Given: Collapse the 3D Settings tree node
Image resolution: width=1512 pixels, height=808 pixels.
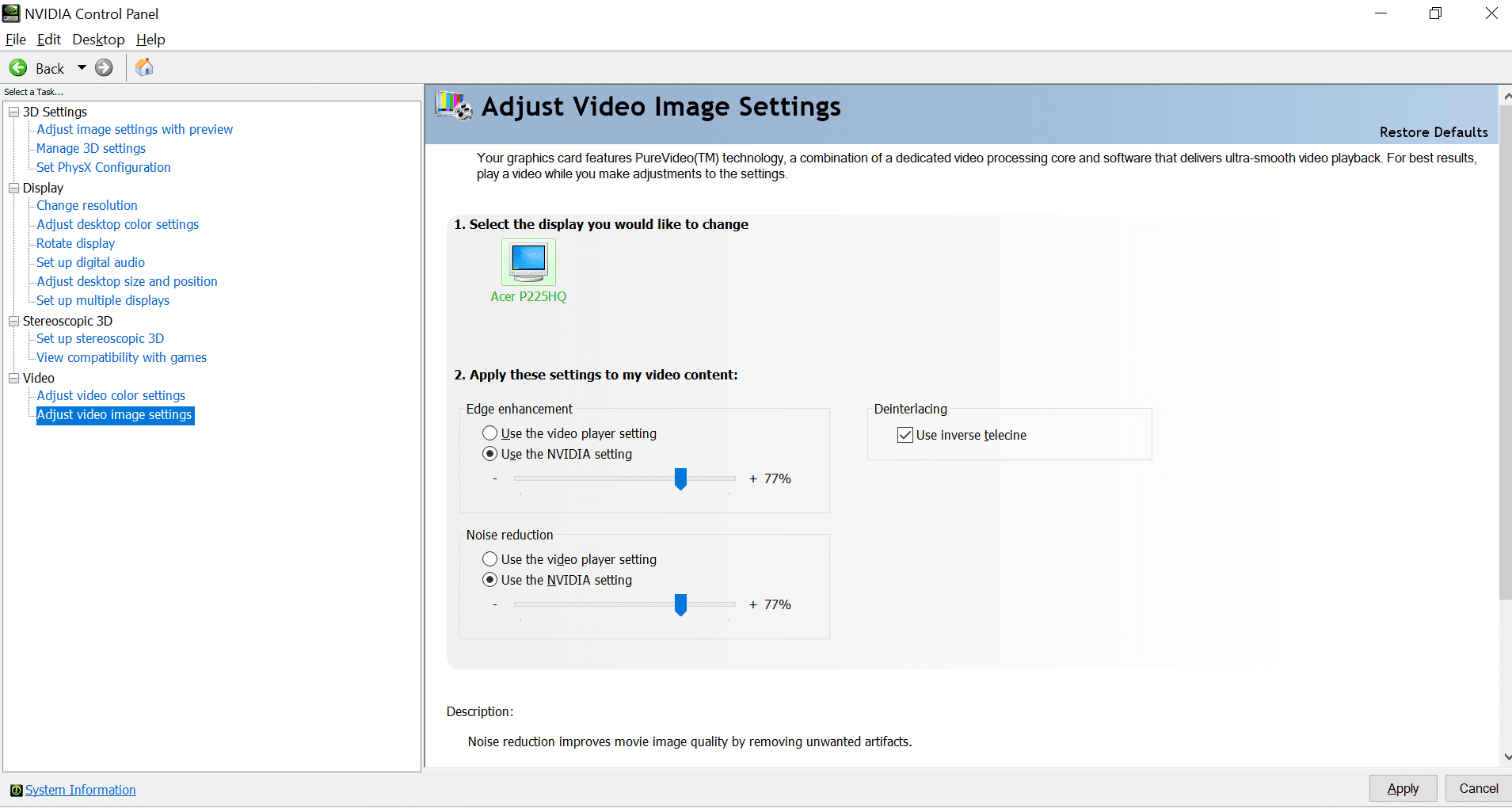Looking at the screenshot, I should pyautogui.click(x=13, y=112).
